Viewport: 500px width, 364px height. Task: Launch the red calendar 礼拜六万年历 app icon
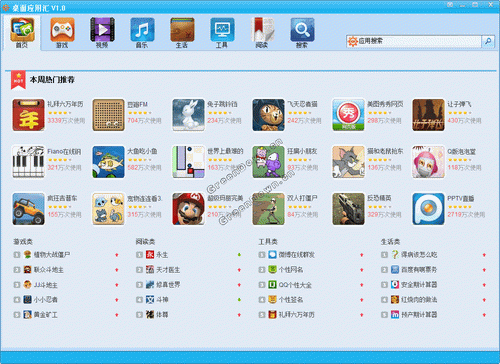[x=28, y=115]
